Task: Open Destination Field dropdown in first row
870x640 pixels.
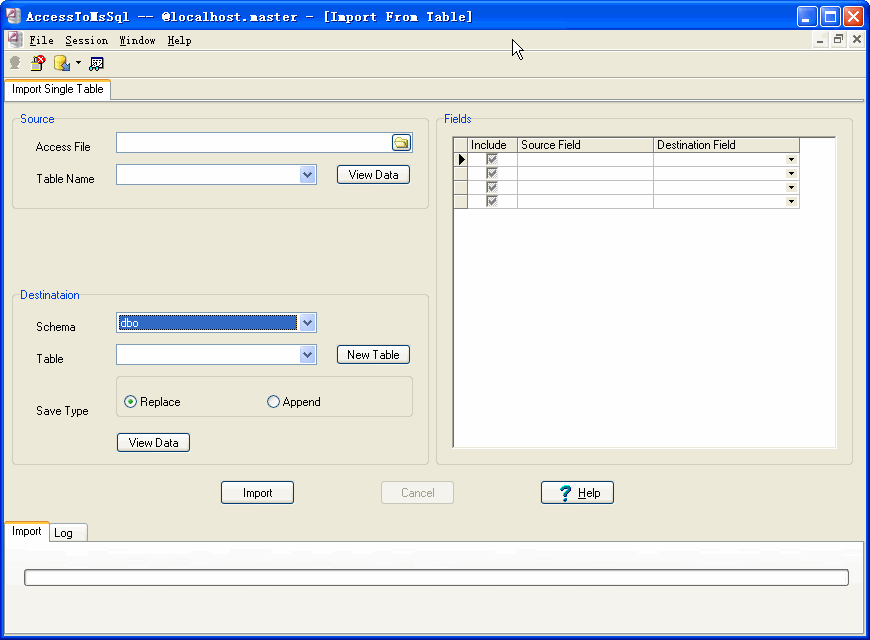Action: pyautogui.click(x=791, y=159)
